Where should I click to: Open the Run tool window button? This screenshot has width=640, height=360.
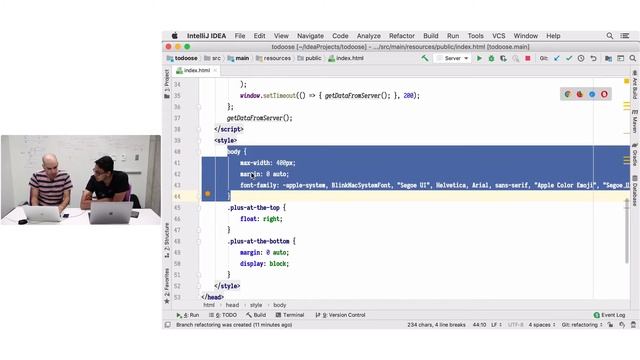pyautogui.click(x=188, y=315)
